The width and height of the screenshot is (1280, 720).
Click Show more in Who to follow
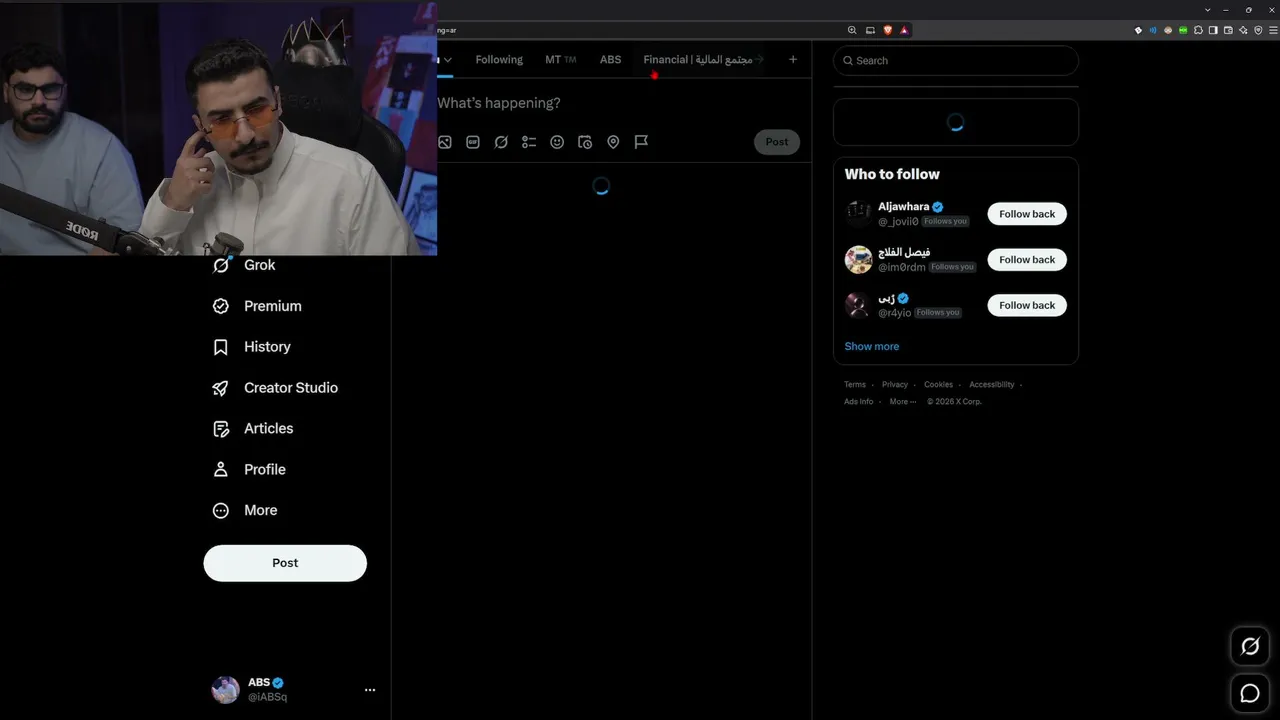pyautogui.click(x=872, y=346)
